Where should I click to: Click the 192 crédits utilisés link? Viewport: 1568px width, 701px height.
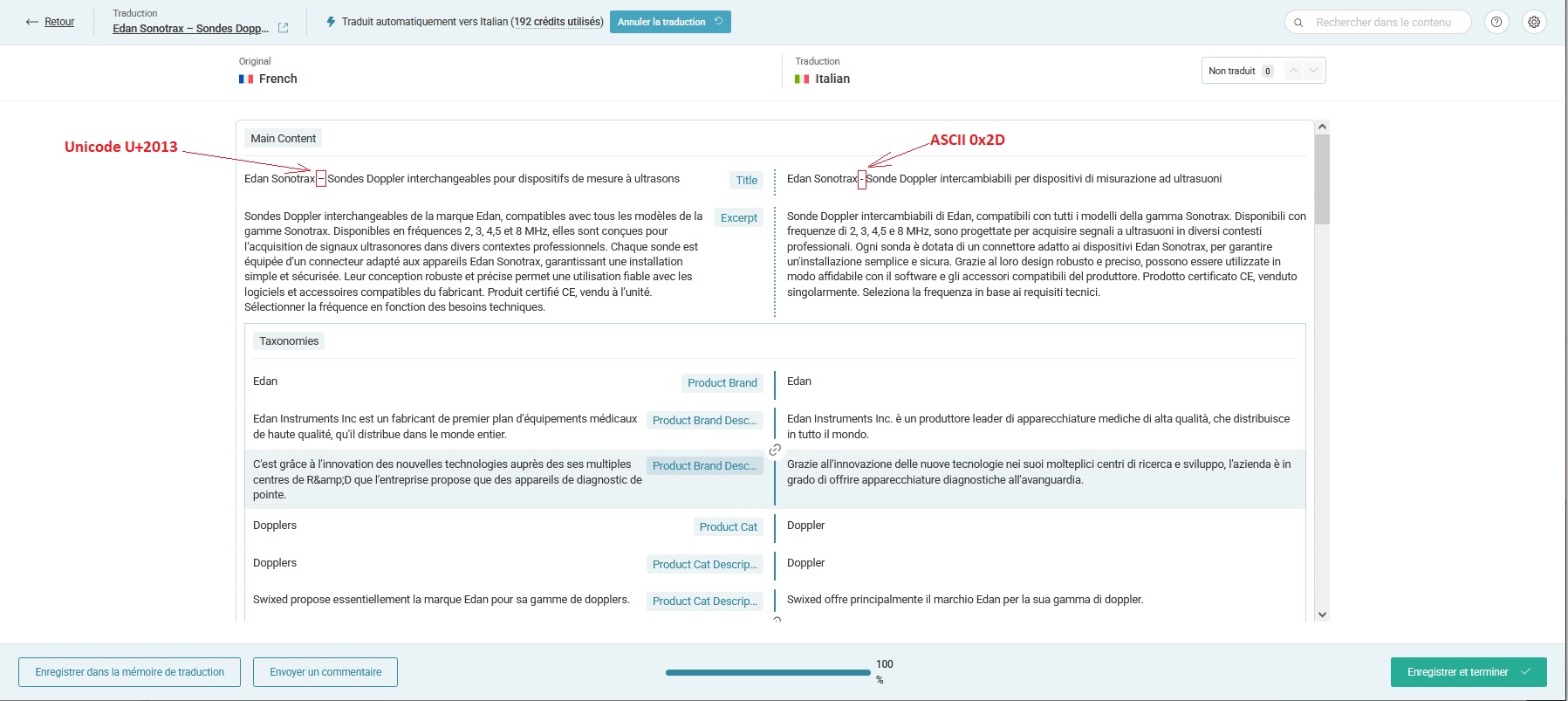558,22
